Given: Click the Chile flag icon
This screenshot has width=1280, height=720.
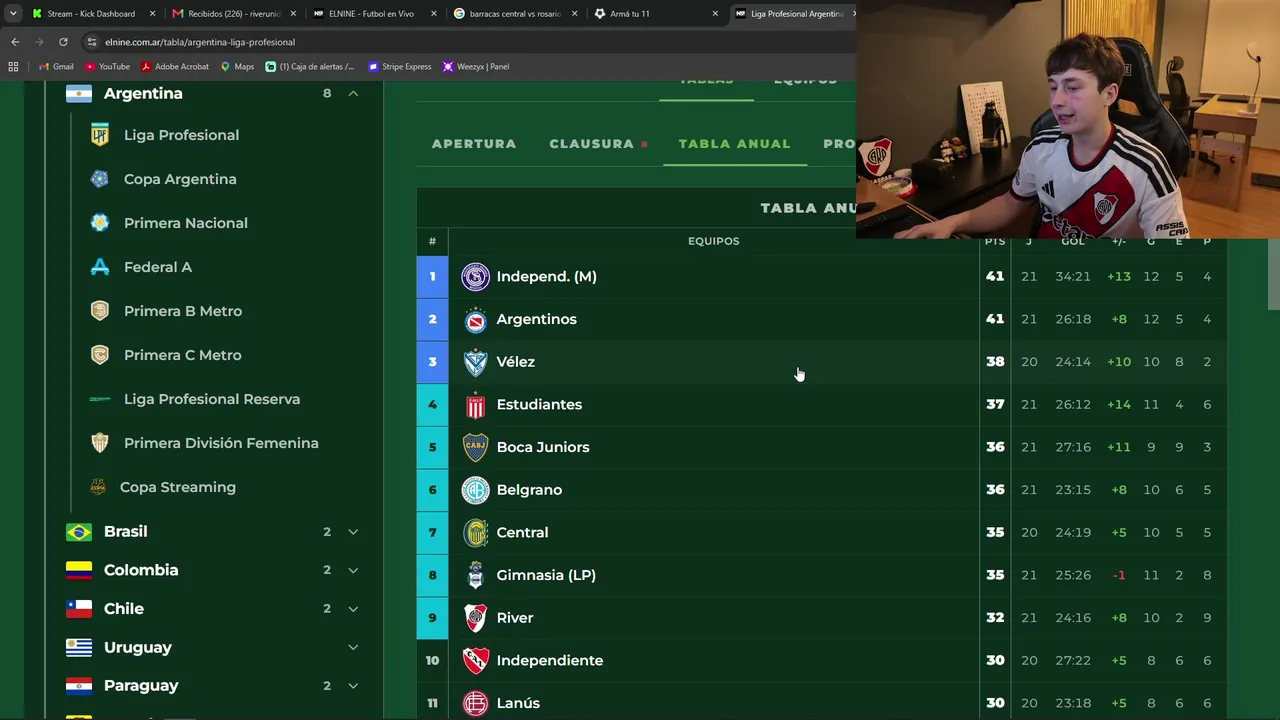Looking at the screenshot, I should tap(79, 609).
